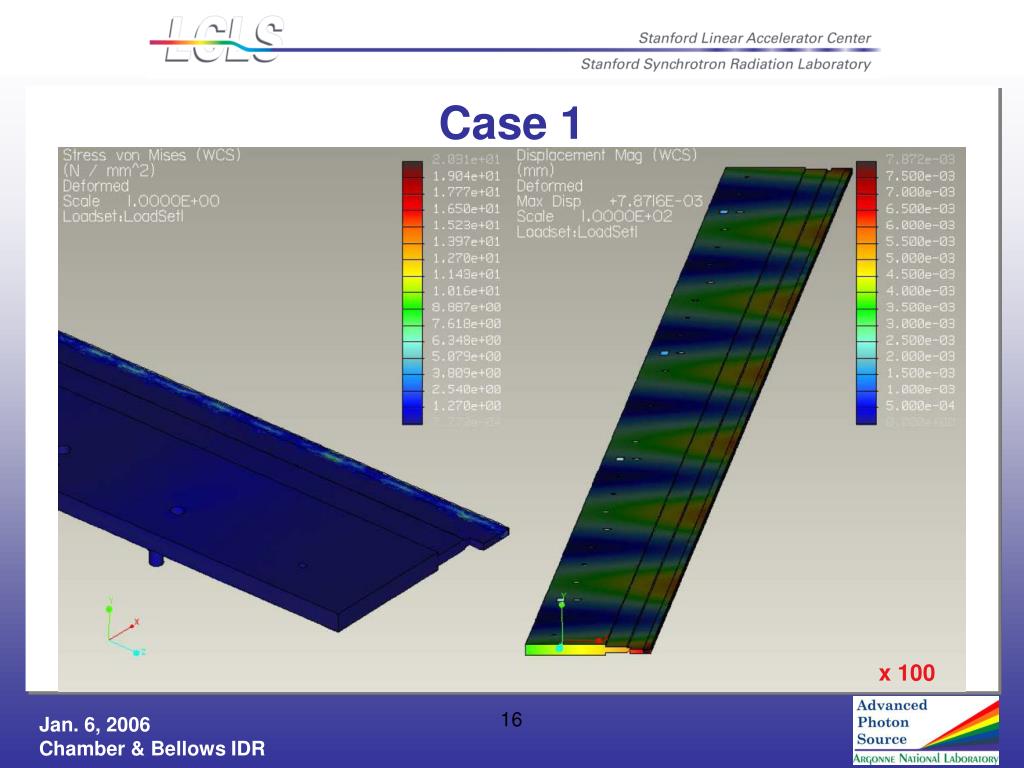Image resolution: width=1024 pixels, height=768 pixels.
Task: Click the displacement legend value 2.500e-03
Action: tap(920, 341)
